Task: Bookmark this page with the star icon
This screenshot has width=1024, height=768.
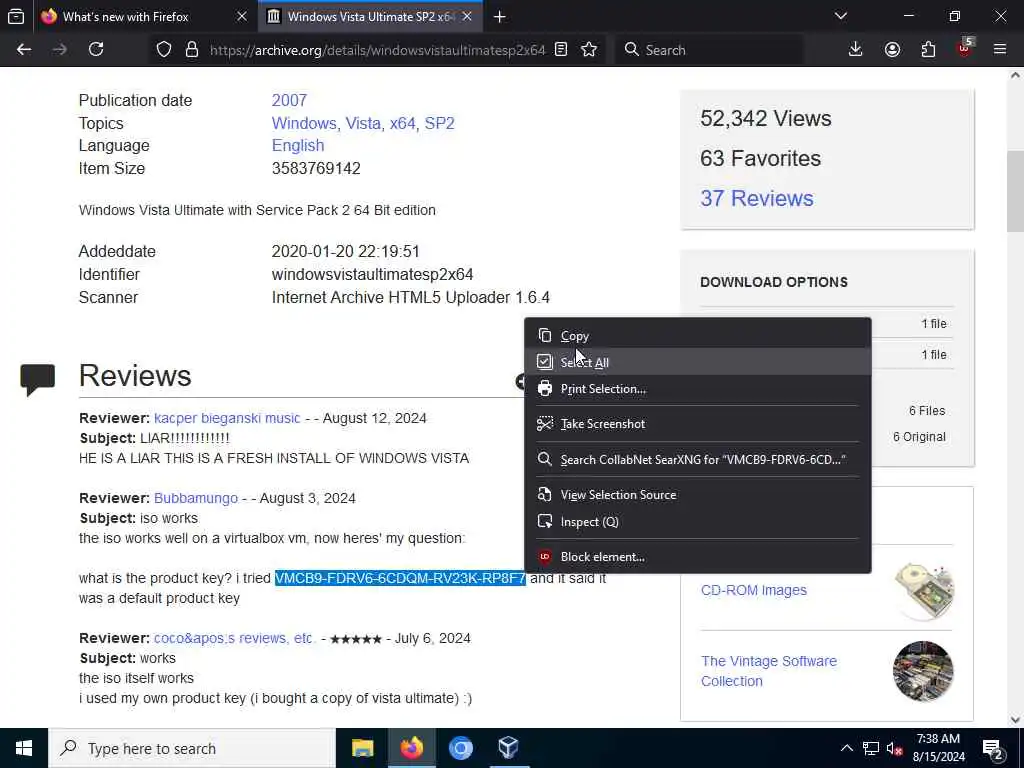Action: click(589, 50)
